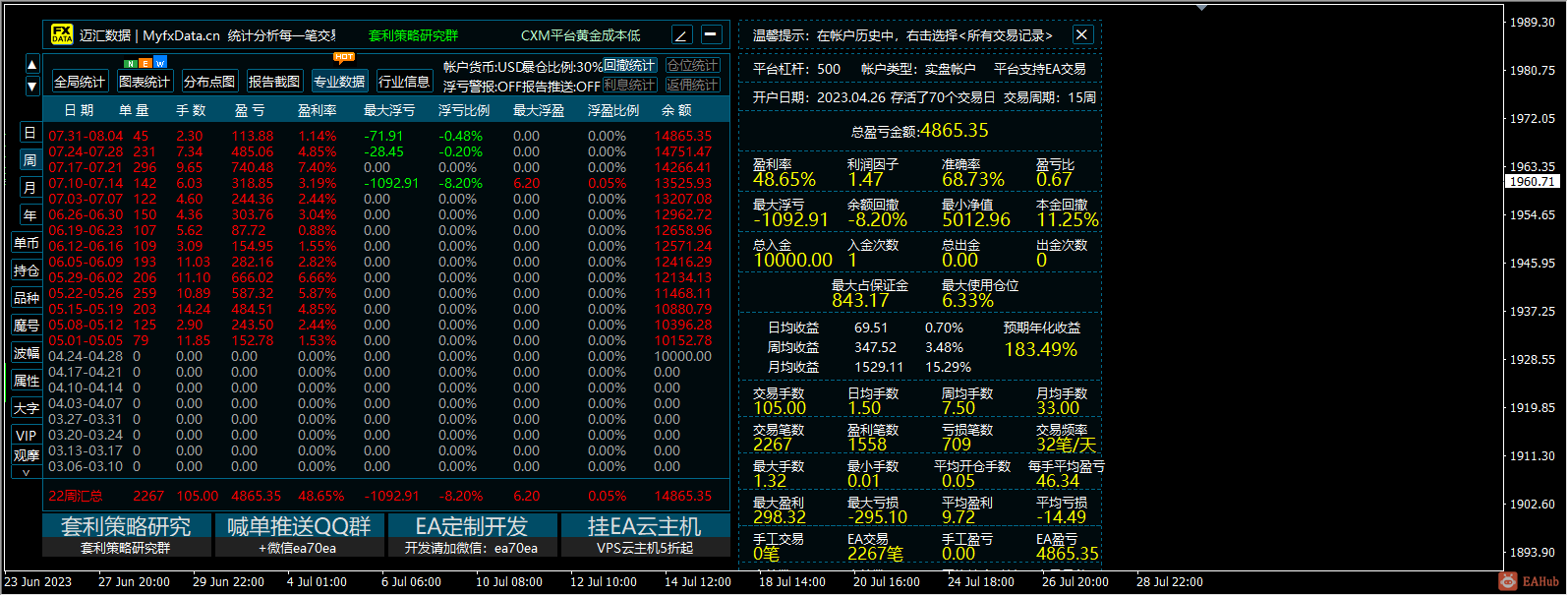The width and height of the screenshot is (1568, 596).
Task: Select the 大字 sidebar button
Action: [x=27, y=408]
